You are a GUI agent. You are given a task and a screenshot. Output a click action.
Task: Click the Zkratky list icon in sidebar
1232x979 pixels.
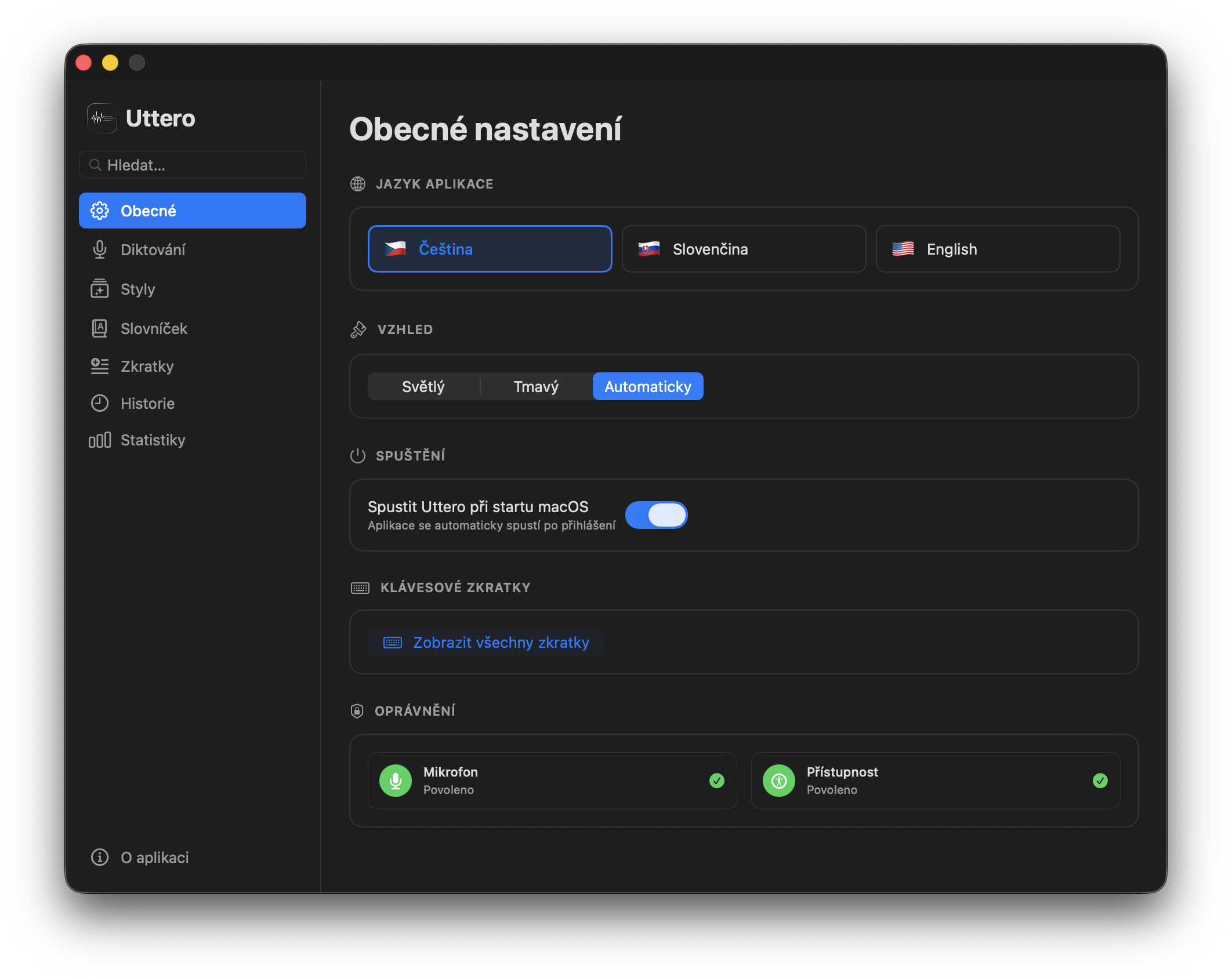[100, 366]
